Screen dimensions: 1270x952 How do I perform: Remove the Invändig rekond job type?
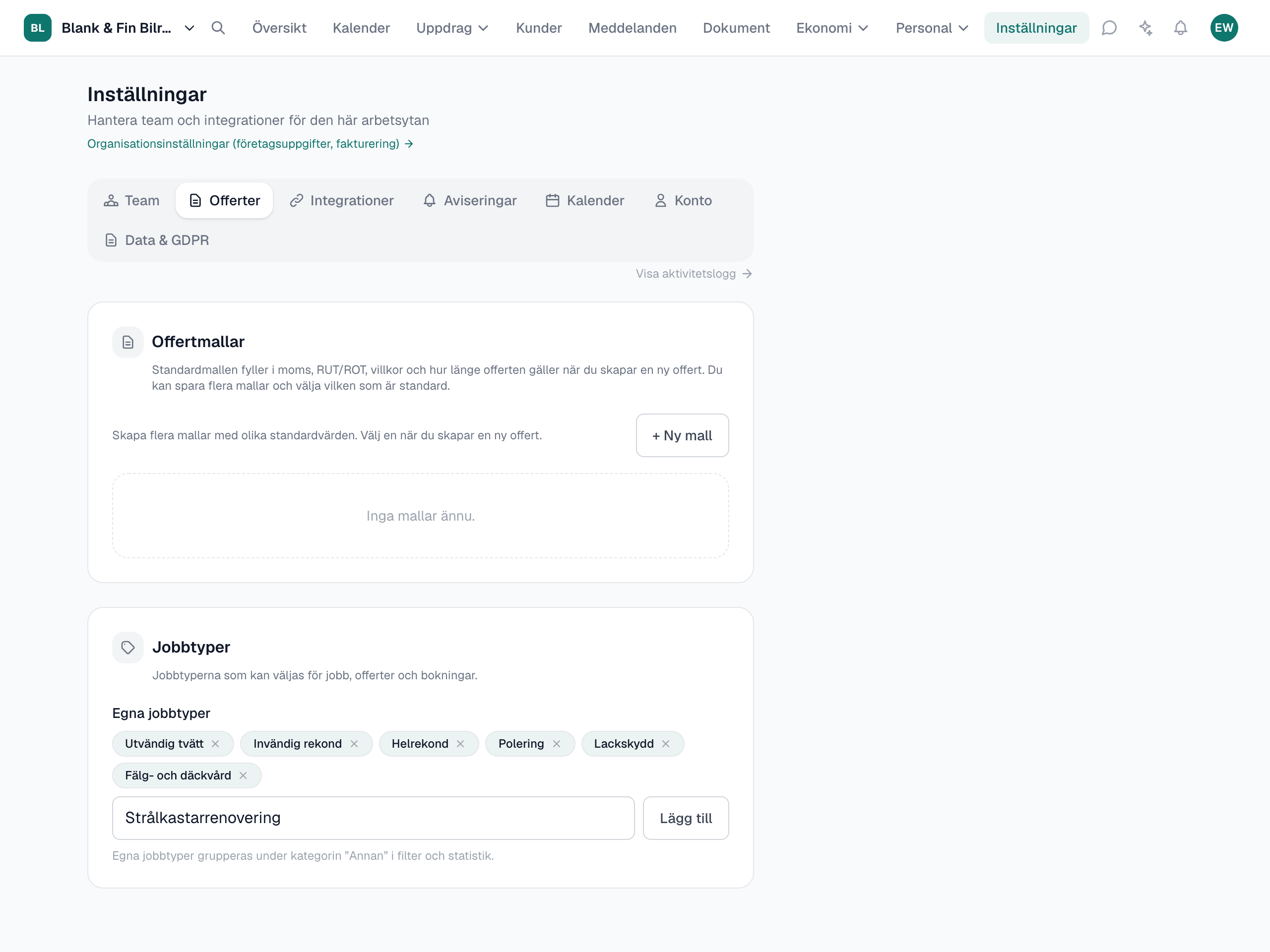click(x=354, y=744)
